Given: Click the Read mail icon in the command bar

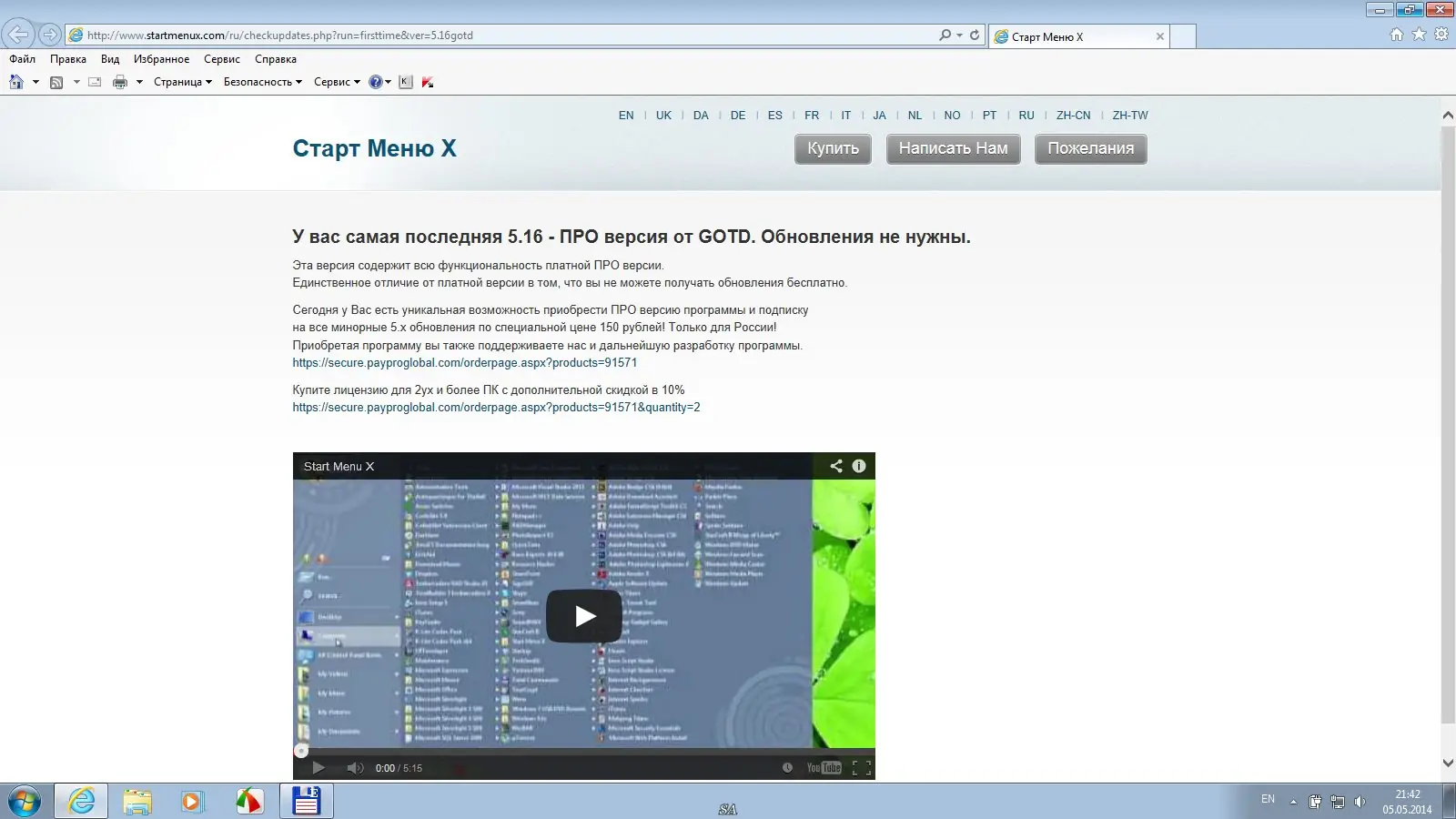Looking at the screenshot, I should pos(95,82).
